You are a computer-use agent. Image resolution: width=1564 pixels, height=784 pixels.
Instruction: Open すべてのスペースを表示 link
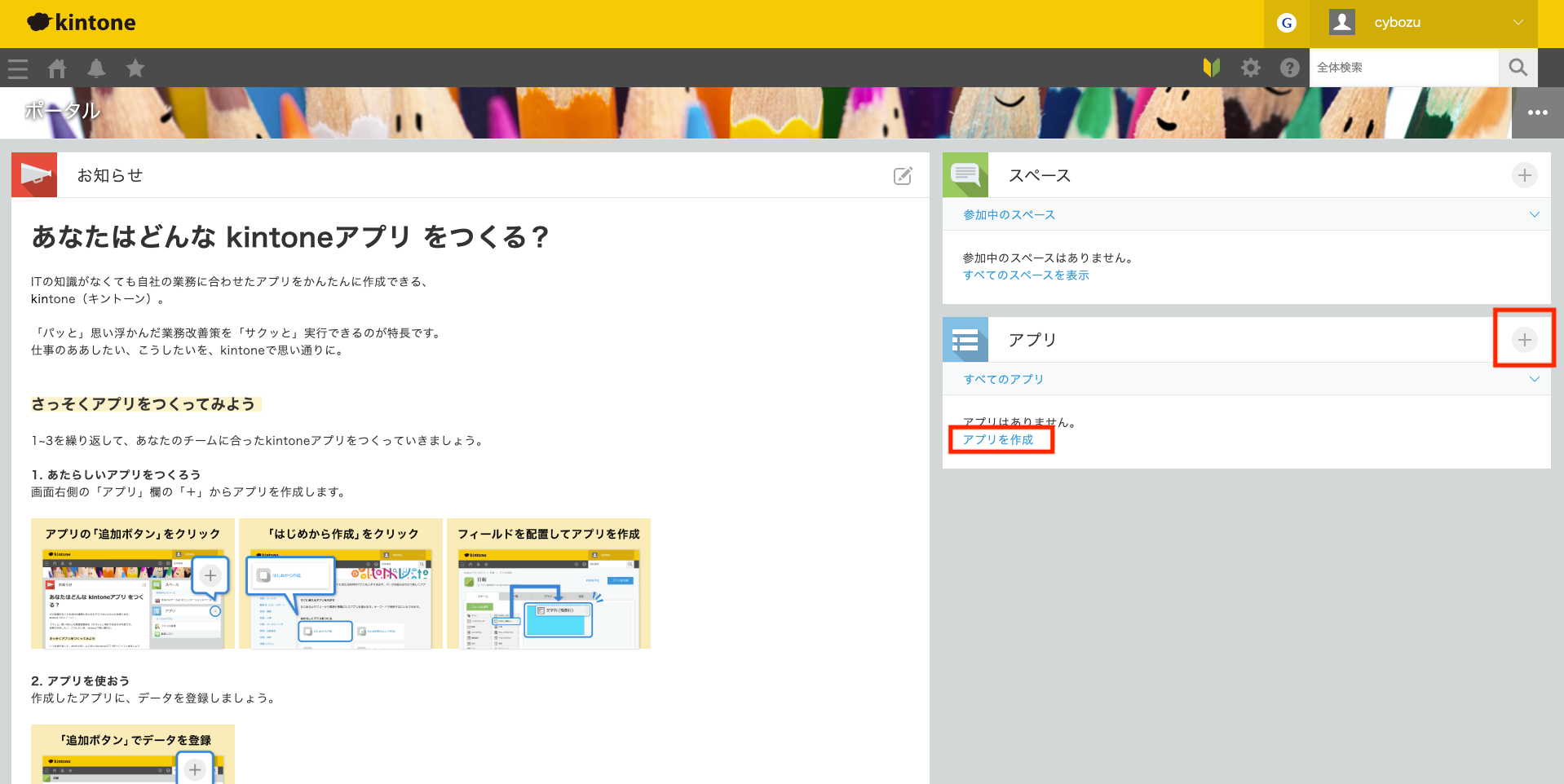pos(1026,275)
